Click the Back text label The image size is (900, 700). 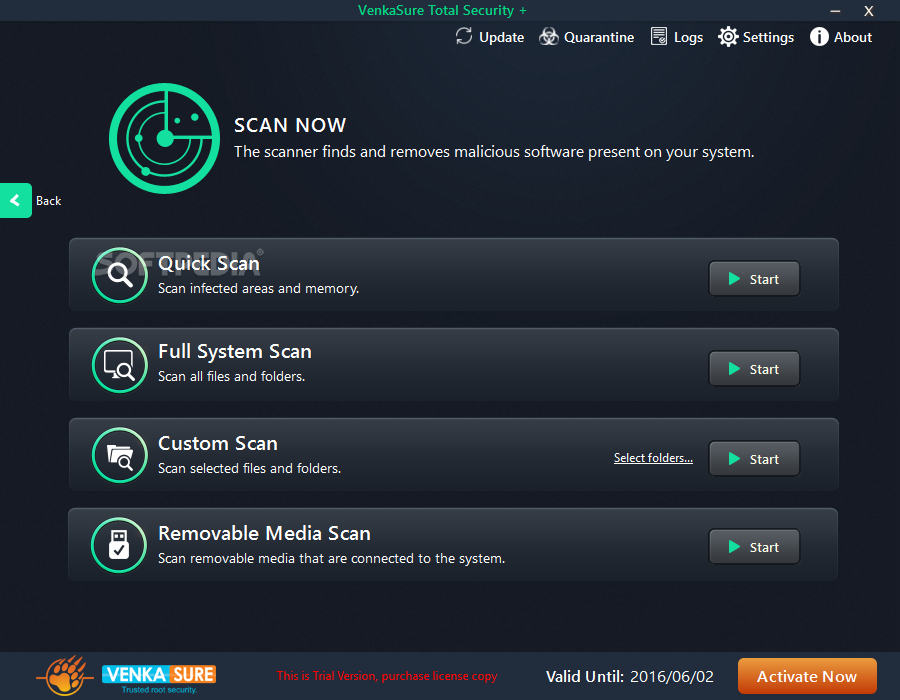[x=48, y=201]
